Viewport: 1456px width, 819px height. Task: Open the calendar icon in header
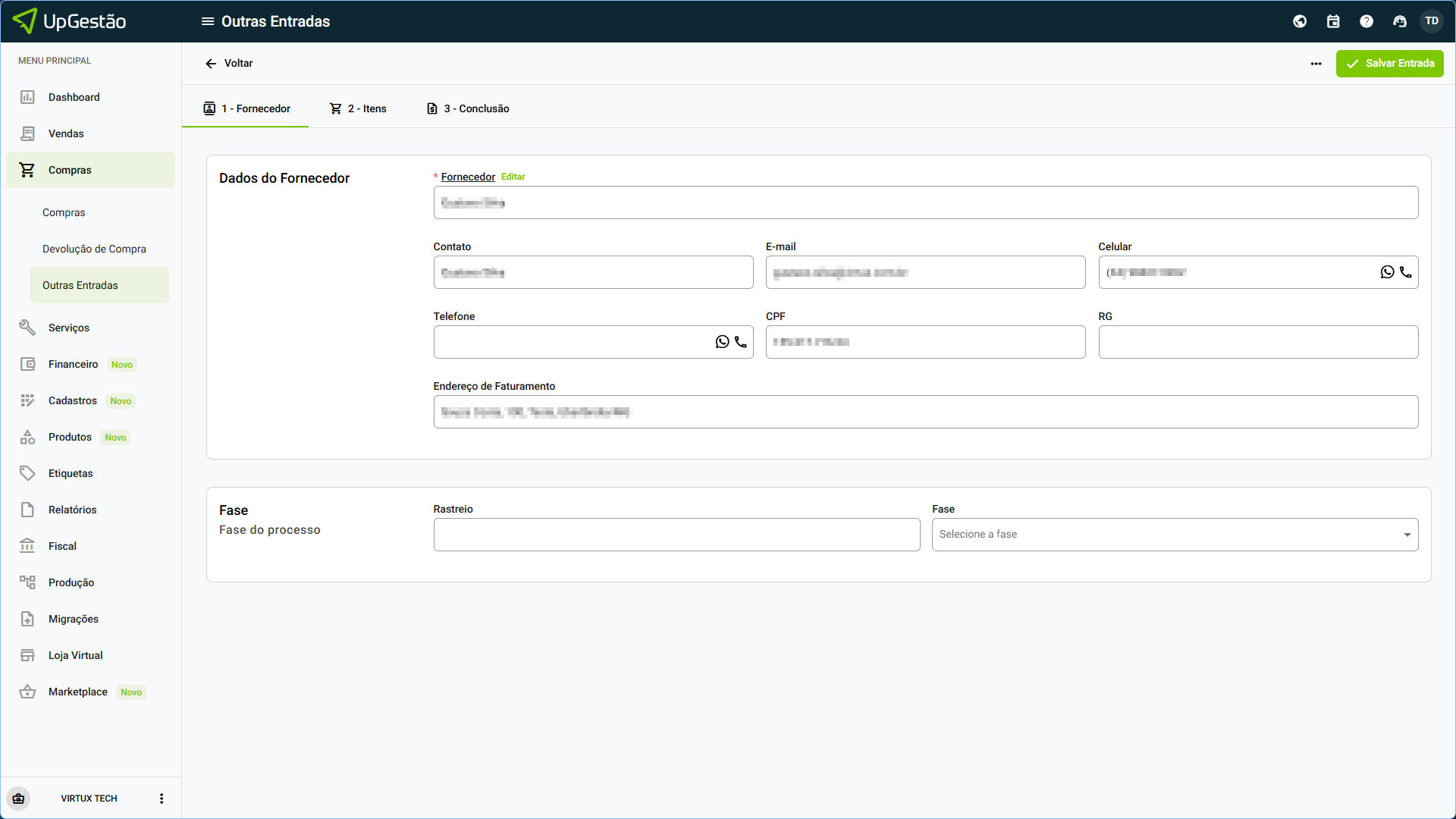1333,21
